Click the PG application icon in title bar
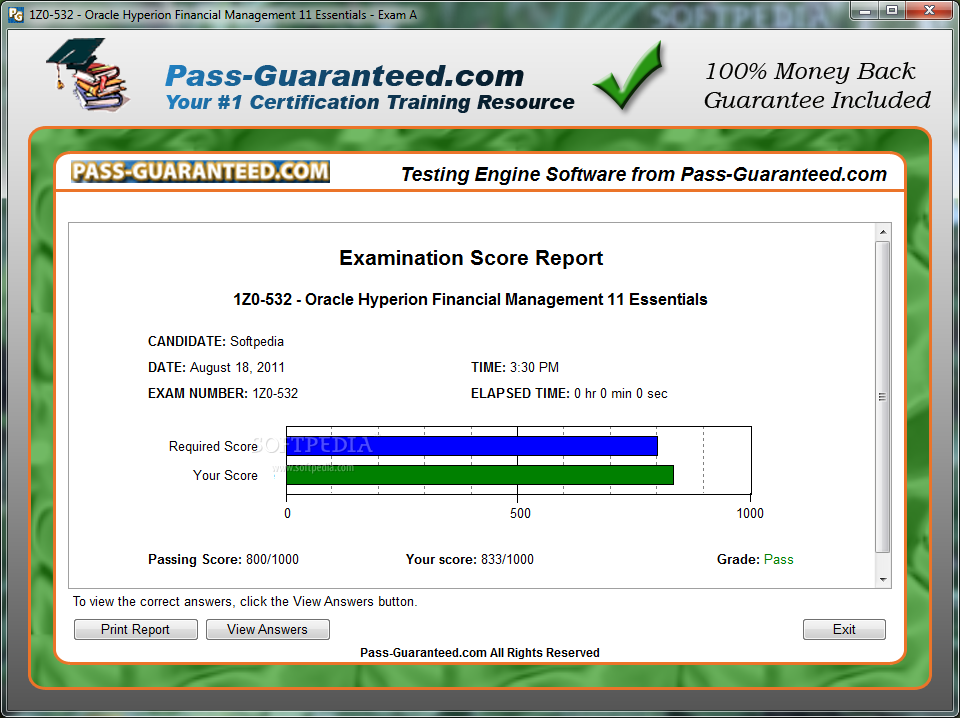 pyautogui.click(x=17, y=15)
